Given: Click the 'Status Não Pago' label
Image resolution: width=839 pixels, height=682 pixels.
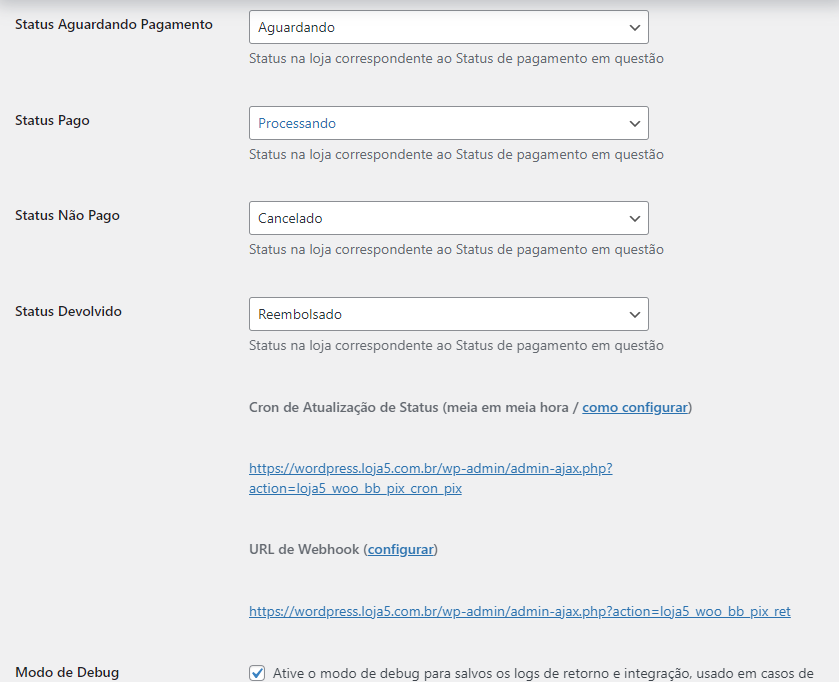Looking at the screenshot, I should pos(67,216).
